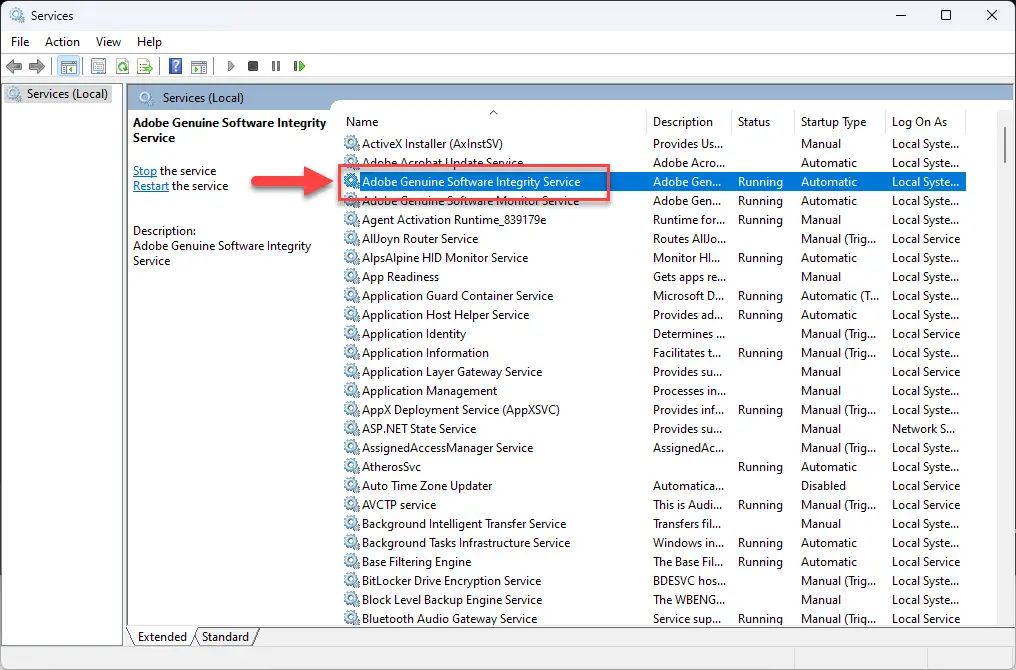Switch to the Extended tab
1016x670 pixels.
(x=162, y=637)
